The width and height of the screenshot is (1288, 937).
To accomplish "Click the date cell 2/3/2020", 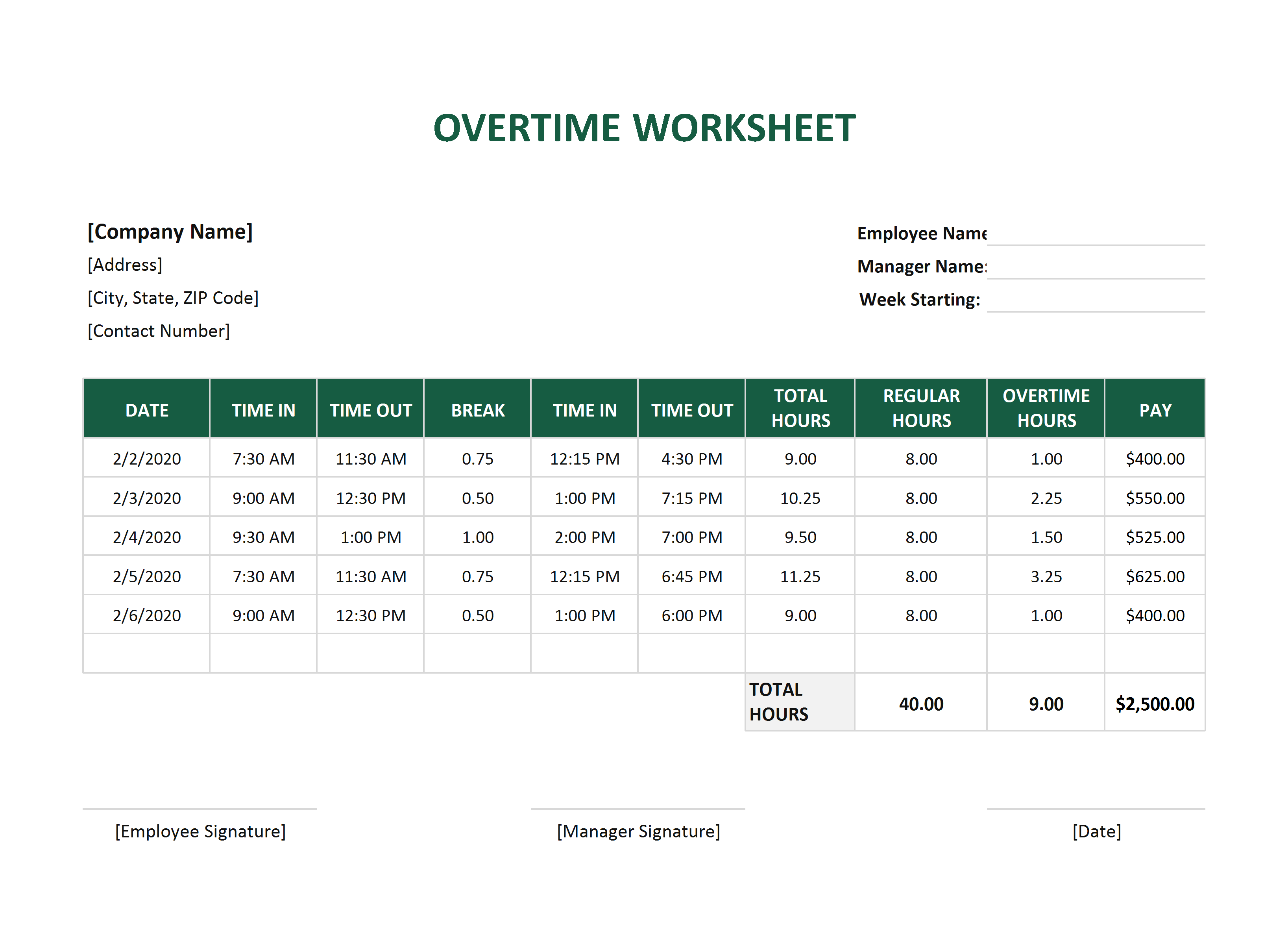I will point(146,498).
